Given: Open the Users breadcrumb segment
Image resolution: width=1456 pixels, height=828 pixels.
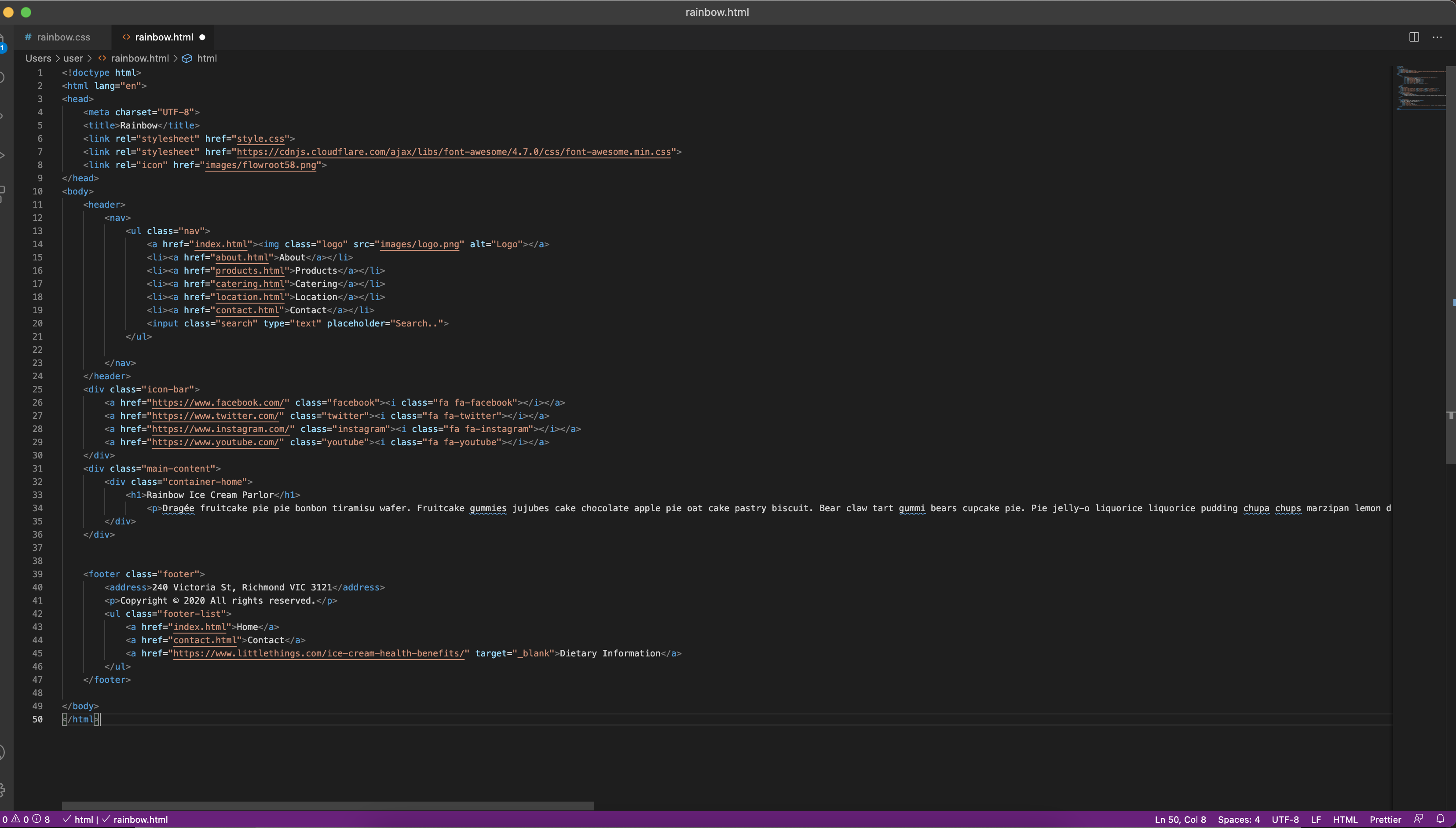Looking at the screenshot, I should click(38, 58).
